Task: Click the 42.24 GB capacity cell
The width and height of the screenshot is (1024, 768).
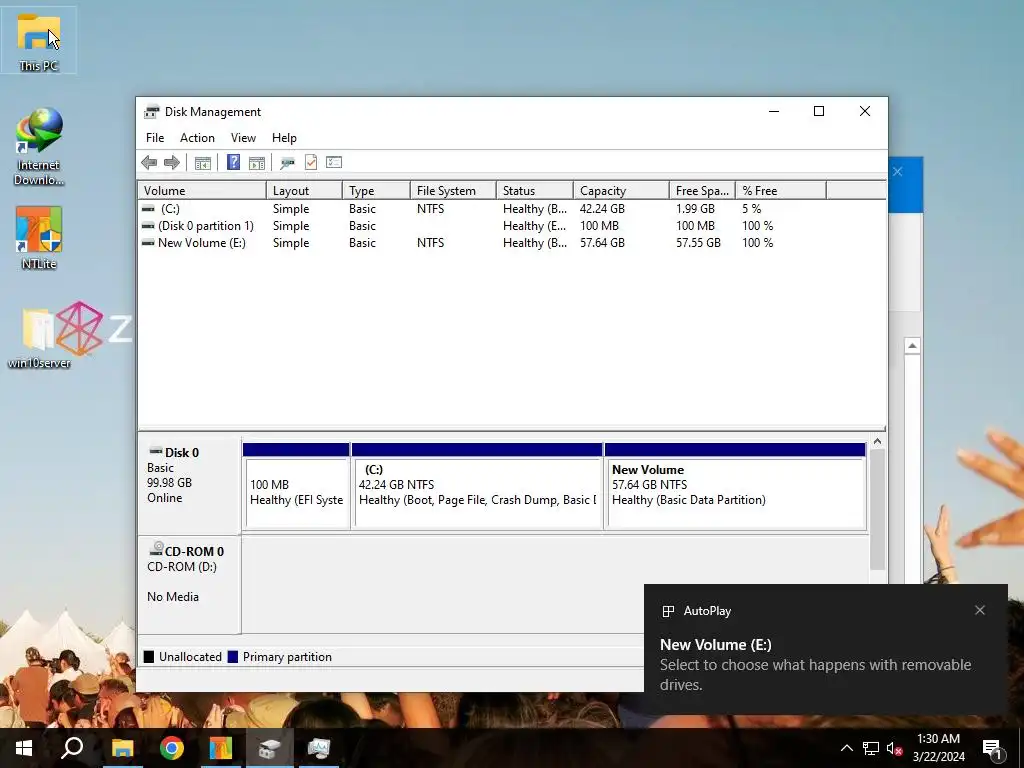Action: [x=602, y=209]
